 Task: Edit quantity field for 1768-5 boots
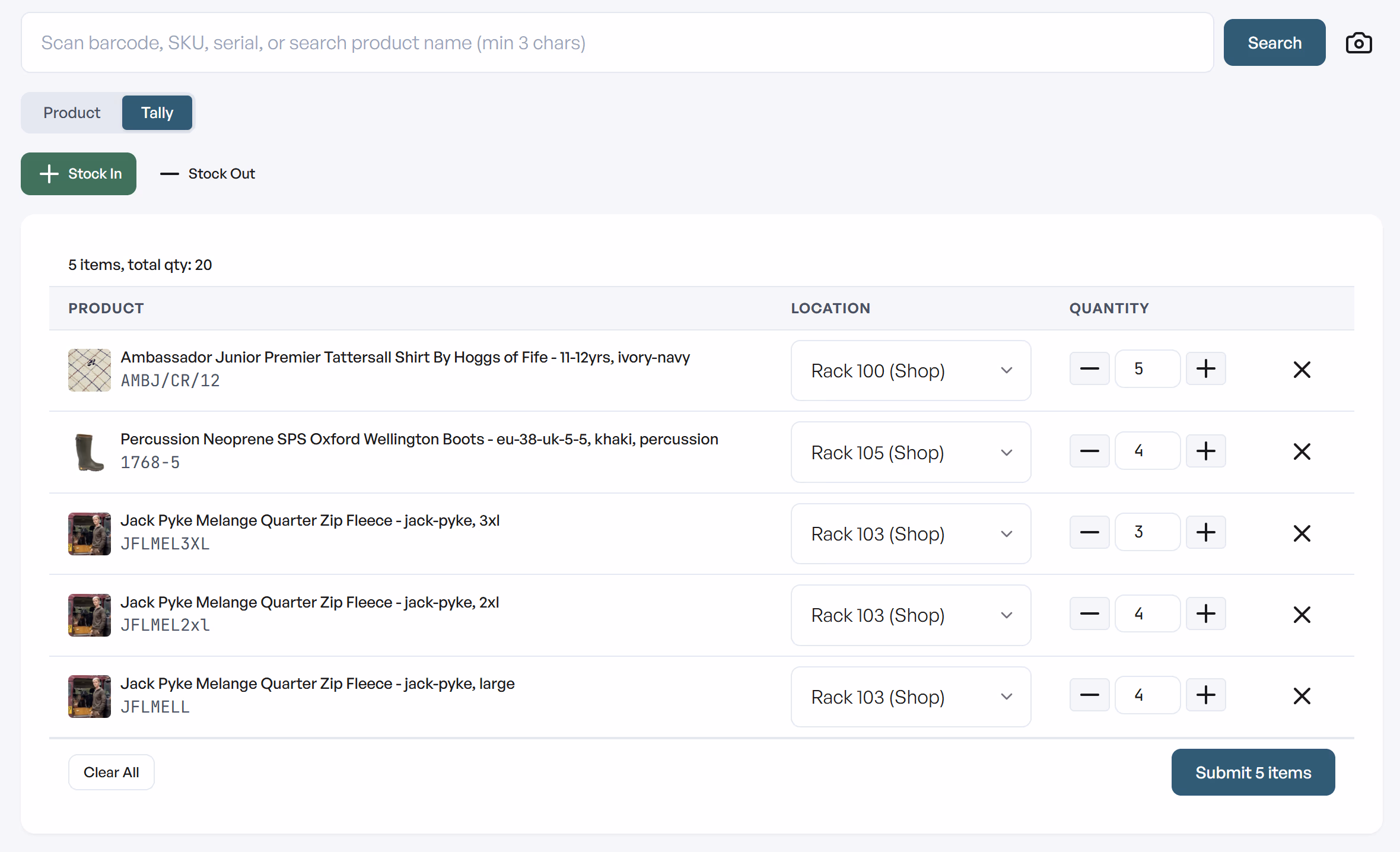click(x=1147, y=451)
